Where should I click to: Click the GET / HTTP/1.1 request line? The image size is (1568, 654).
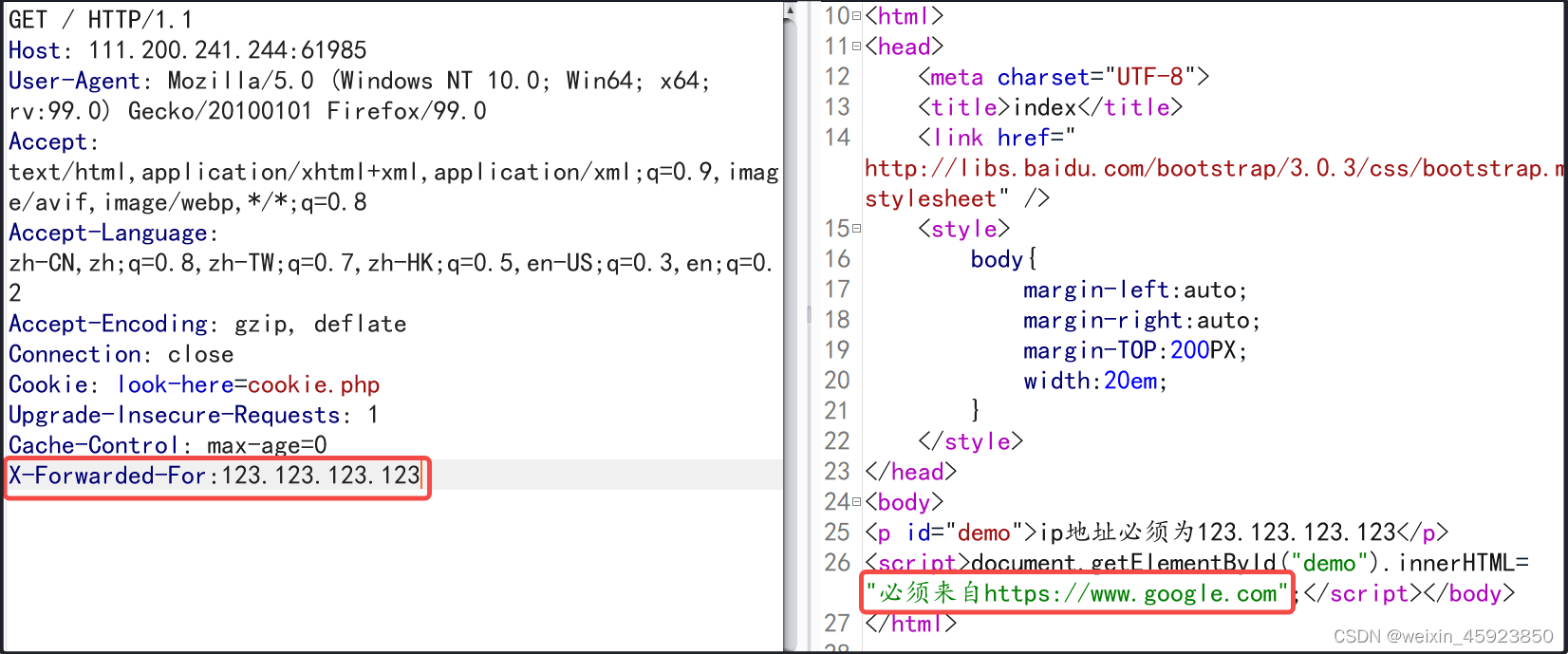(x=100, y=20)
